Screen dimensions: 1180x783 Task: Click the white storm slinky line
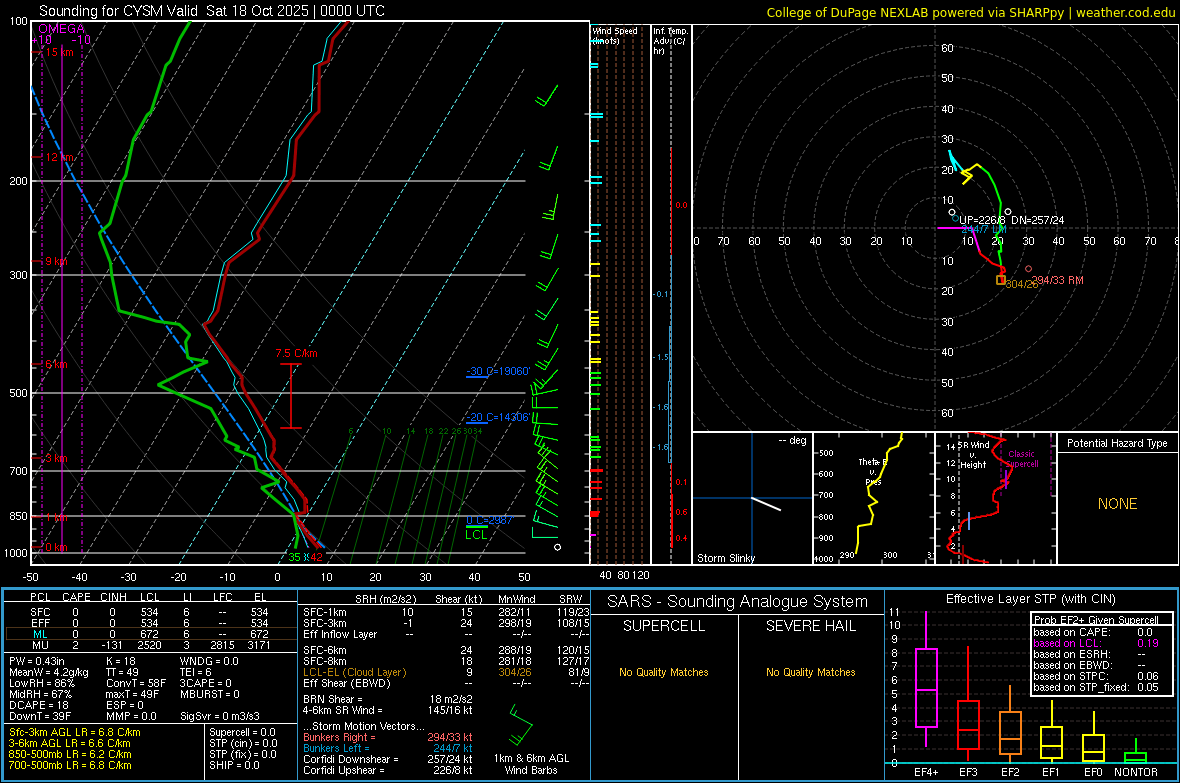click(x=766, y=504)
